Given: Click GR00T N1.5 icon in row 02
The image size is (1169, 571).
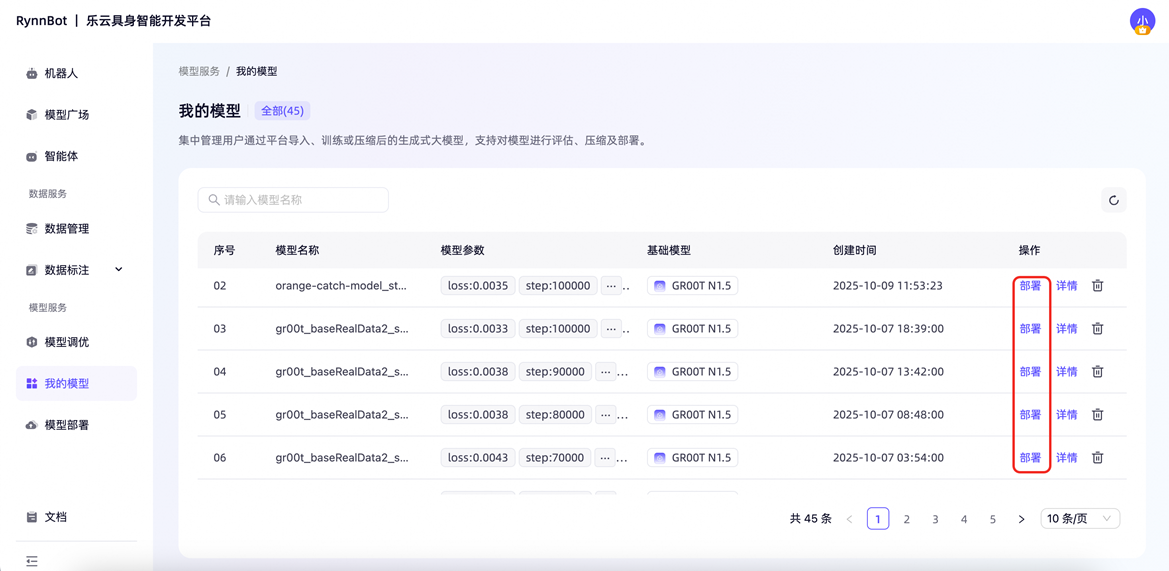Looking at the screenshot, I should (x=660, y=286).
